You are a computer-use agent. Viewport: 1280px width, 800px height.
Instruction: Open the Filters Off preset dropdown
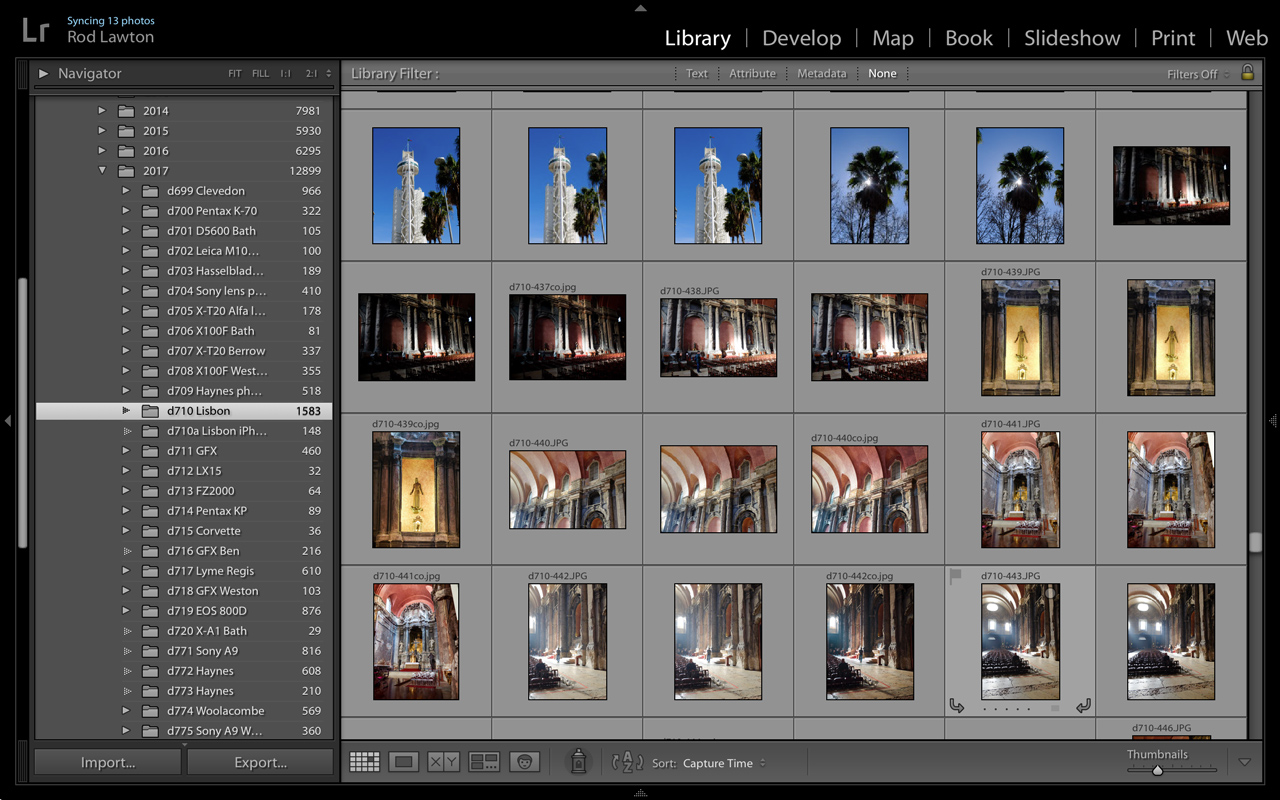coord(1198,74)
